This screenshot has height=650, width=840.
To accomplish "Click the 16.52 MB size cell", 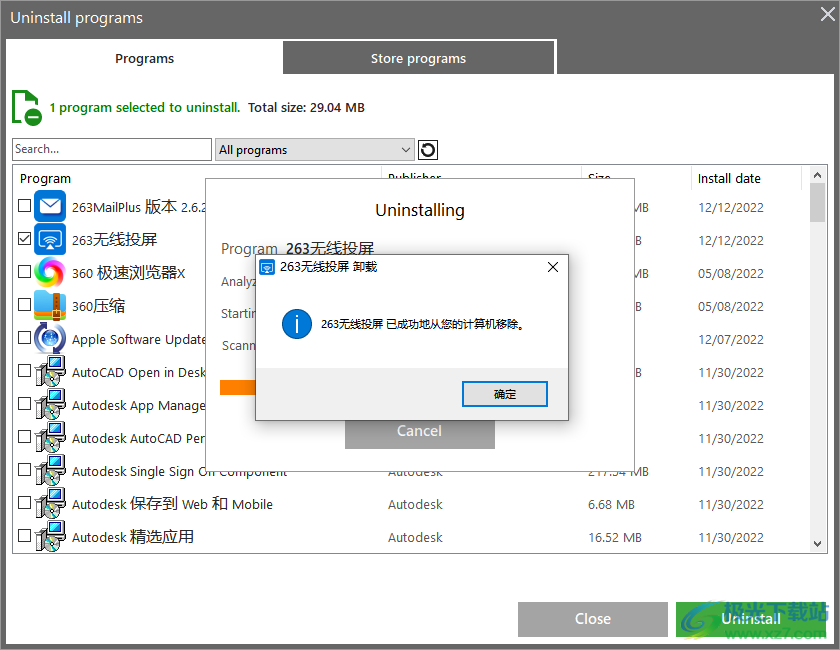I will coord(615,537).
